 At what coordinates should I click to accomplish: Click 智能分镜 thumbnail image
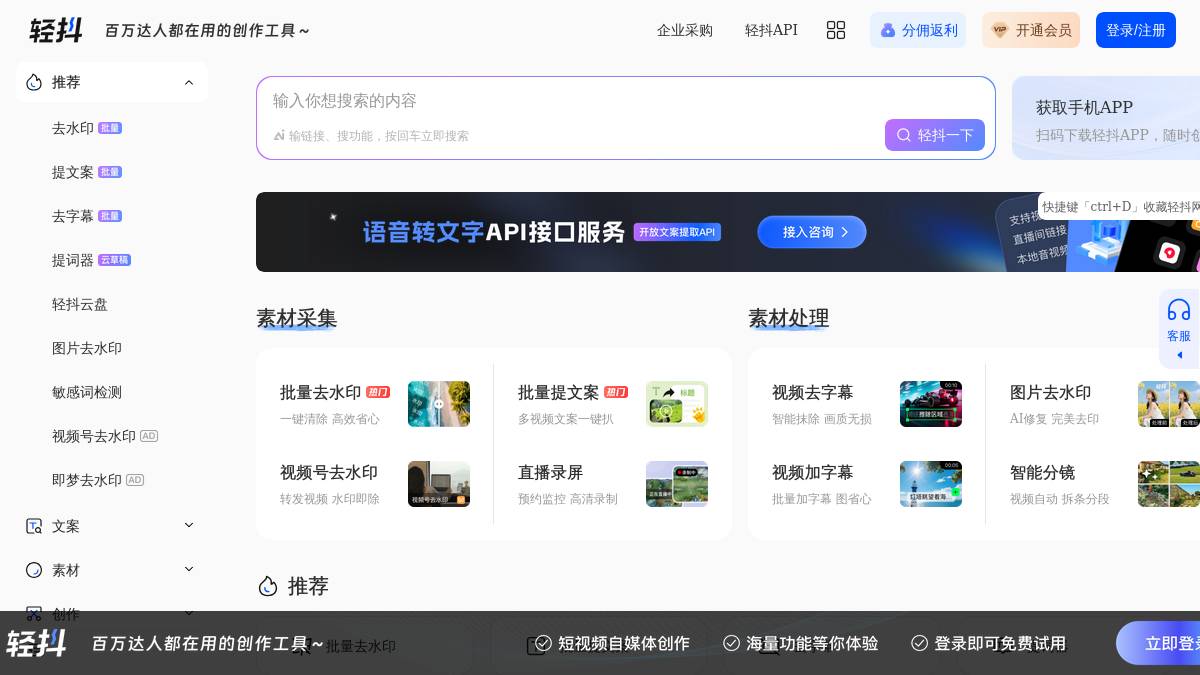click(1169, 484)
